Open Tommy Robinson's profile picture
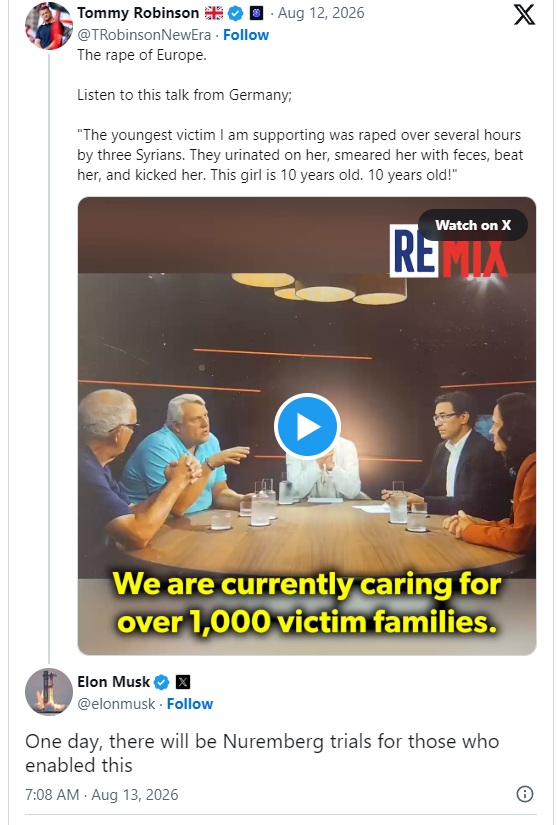The image size is (558, 825). click(49, 26)
